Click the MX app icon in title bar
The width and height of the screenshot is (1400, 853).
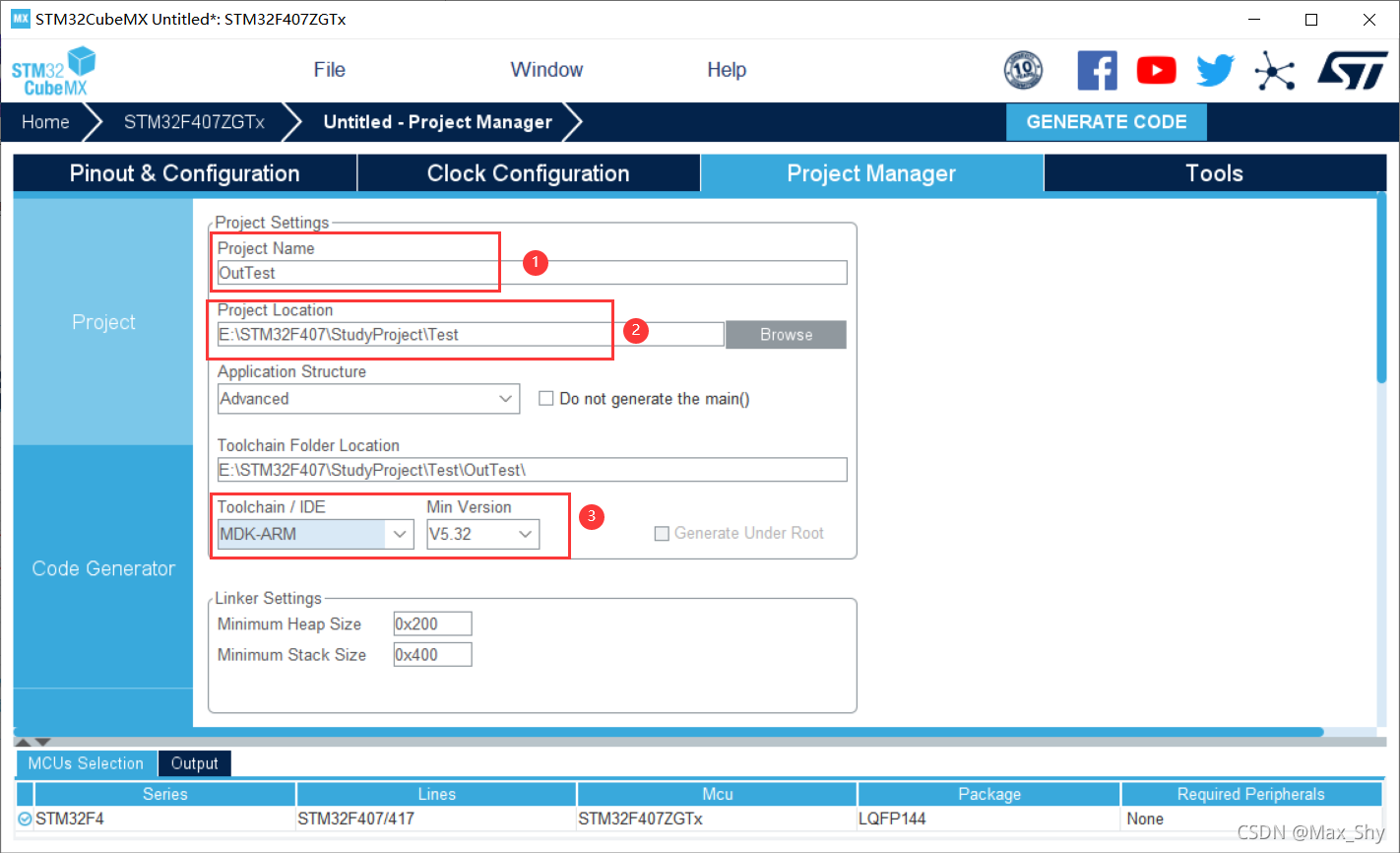[x=21, y=19]
